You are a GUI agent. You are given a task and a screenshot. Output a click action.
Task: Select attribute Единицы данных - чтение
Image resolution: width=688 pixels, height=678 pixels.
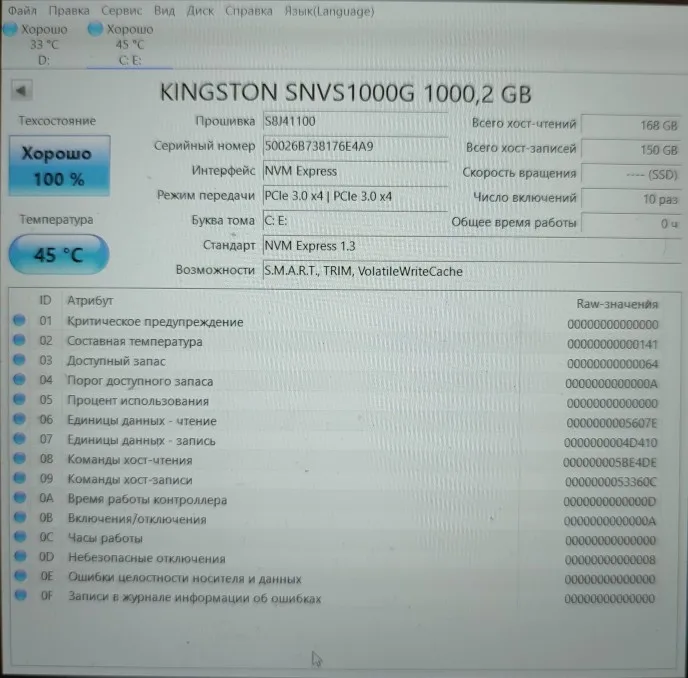tap(142, 420)
